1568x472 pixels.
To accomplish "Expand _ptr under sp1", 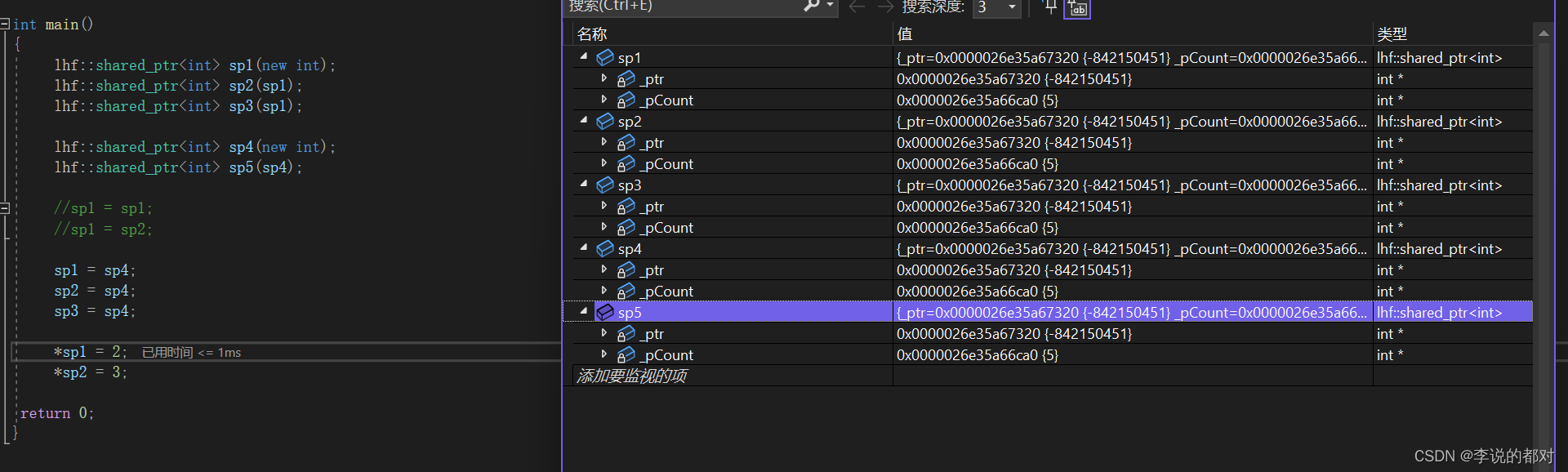I will (604, 78).
